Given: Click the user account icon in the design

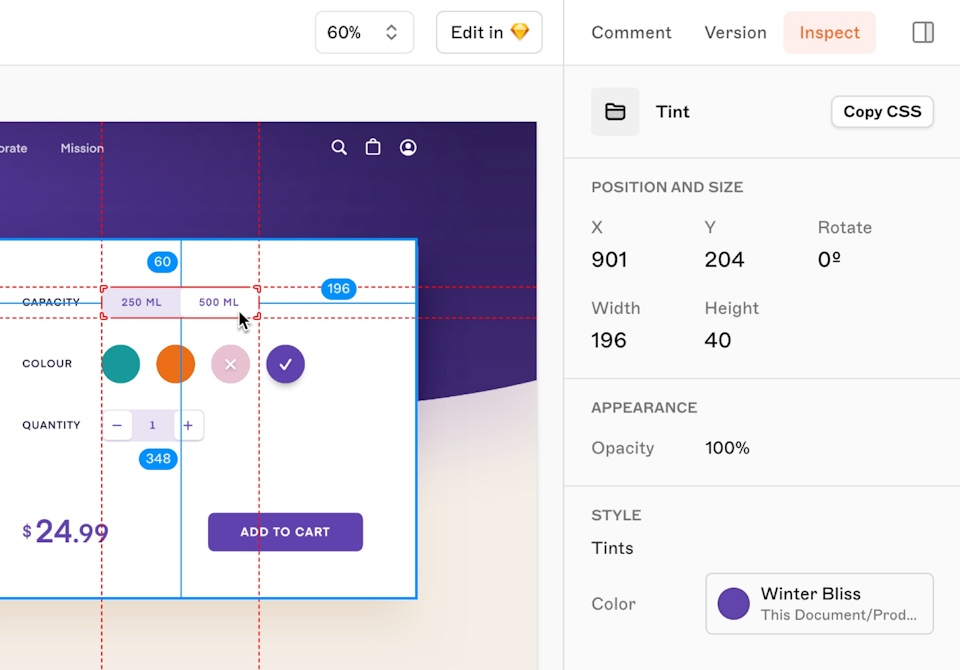Looking at the screenshot, I should click(x=408, y=148).
